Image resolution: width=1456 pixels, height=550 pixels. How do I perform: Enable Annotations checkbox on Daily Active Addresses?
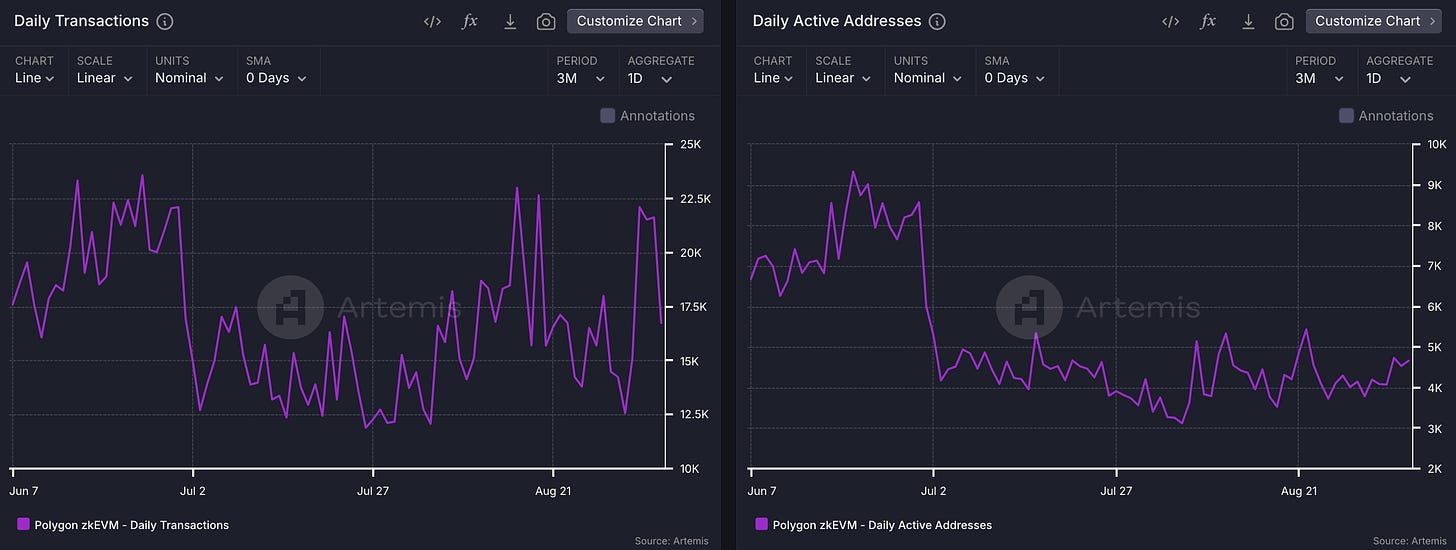point(1346,116)
